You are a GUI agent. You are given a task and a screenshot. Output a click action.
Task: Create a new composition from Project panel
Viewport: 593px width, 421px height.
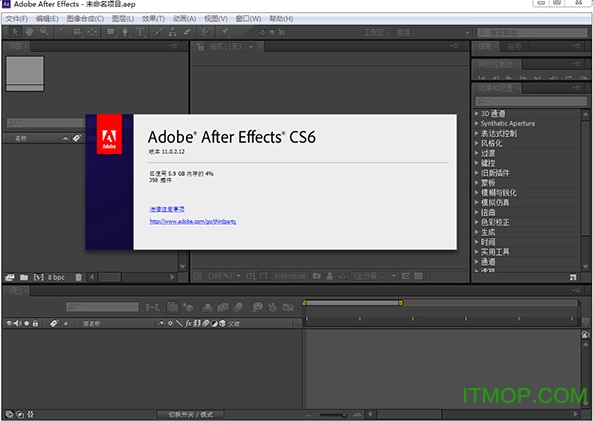click(39, 277)
